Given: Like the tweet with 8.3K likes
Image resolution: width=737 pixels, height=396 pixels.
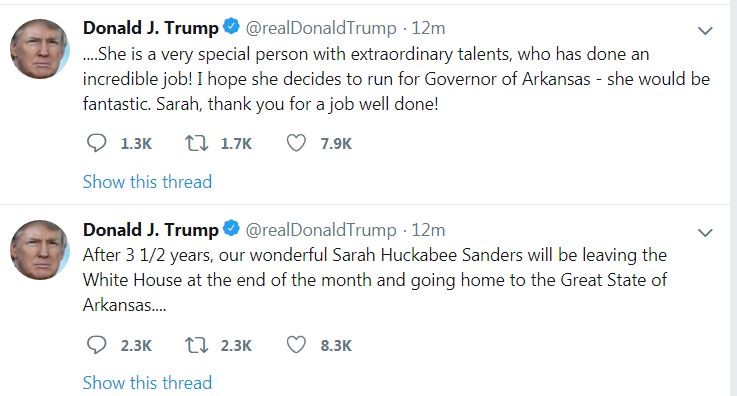Looking at the screenshot, I should click(x=296, y=345).
